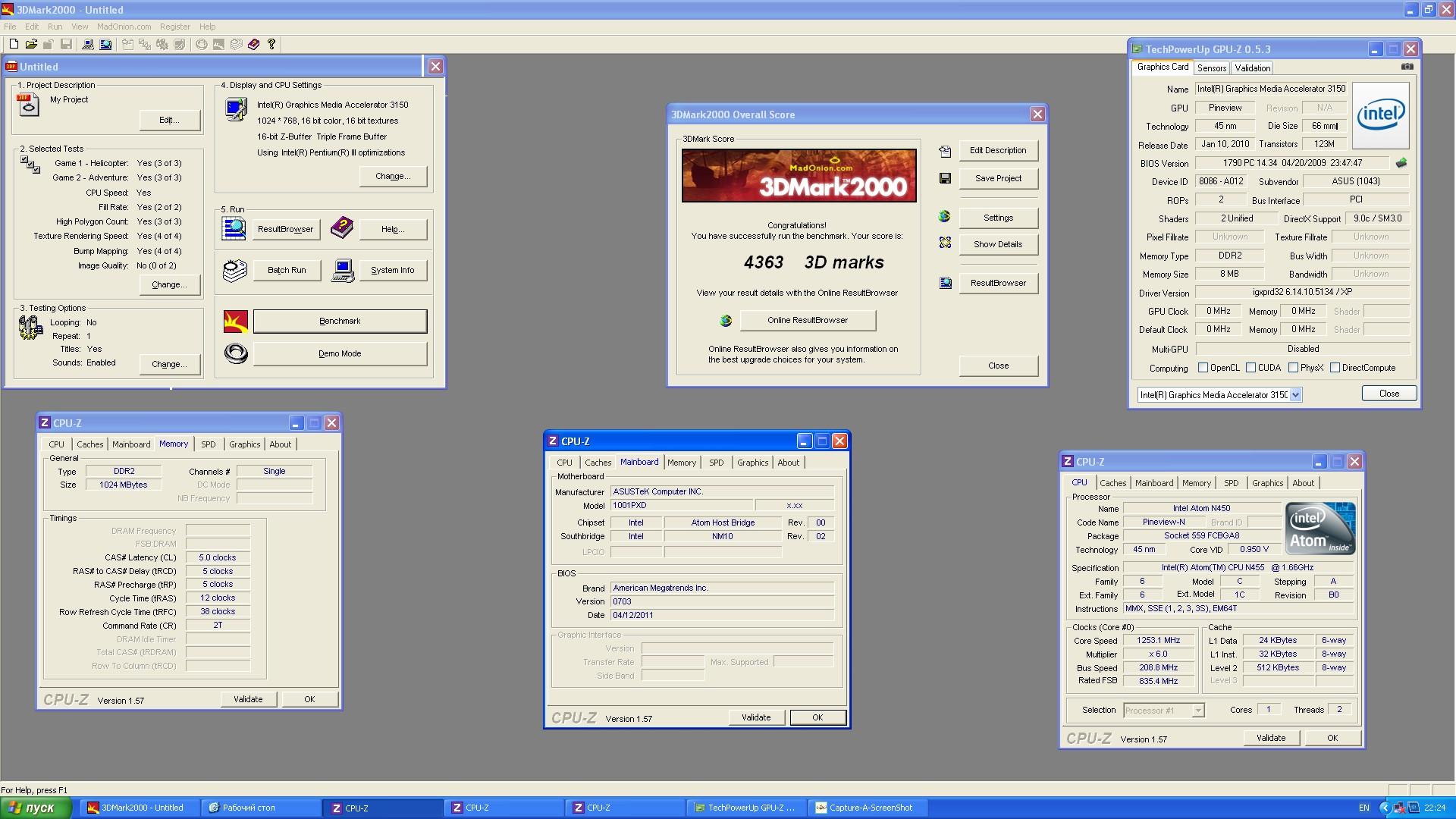Screen dimensions: 1456x819
Task: Click the EN language indicator in the taskbar
Action: pyautogui.click(x=1363, y=808)
